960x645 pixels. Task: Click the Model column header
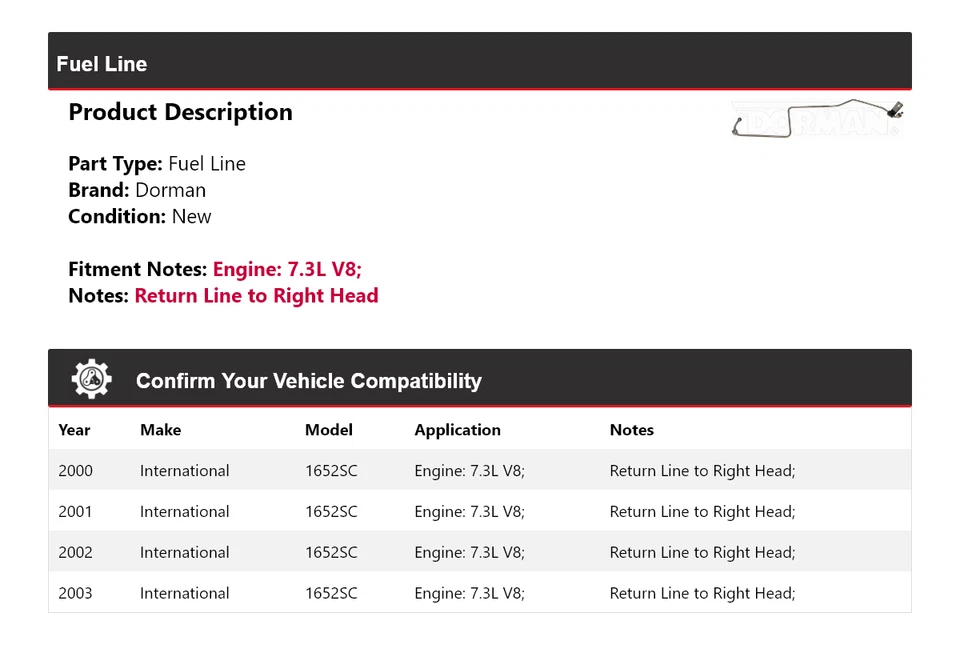point(329,430)
